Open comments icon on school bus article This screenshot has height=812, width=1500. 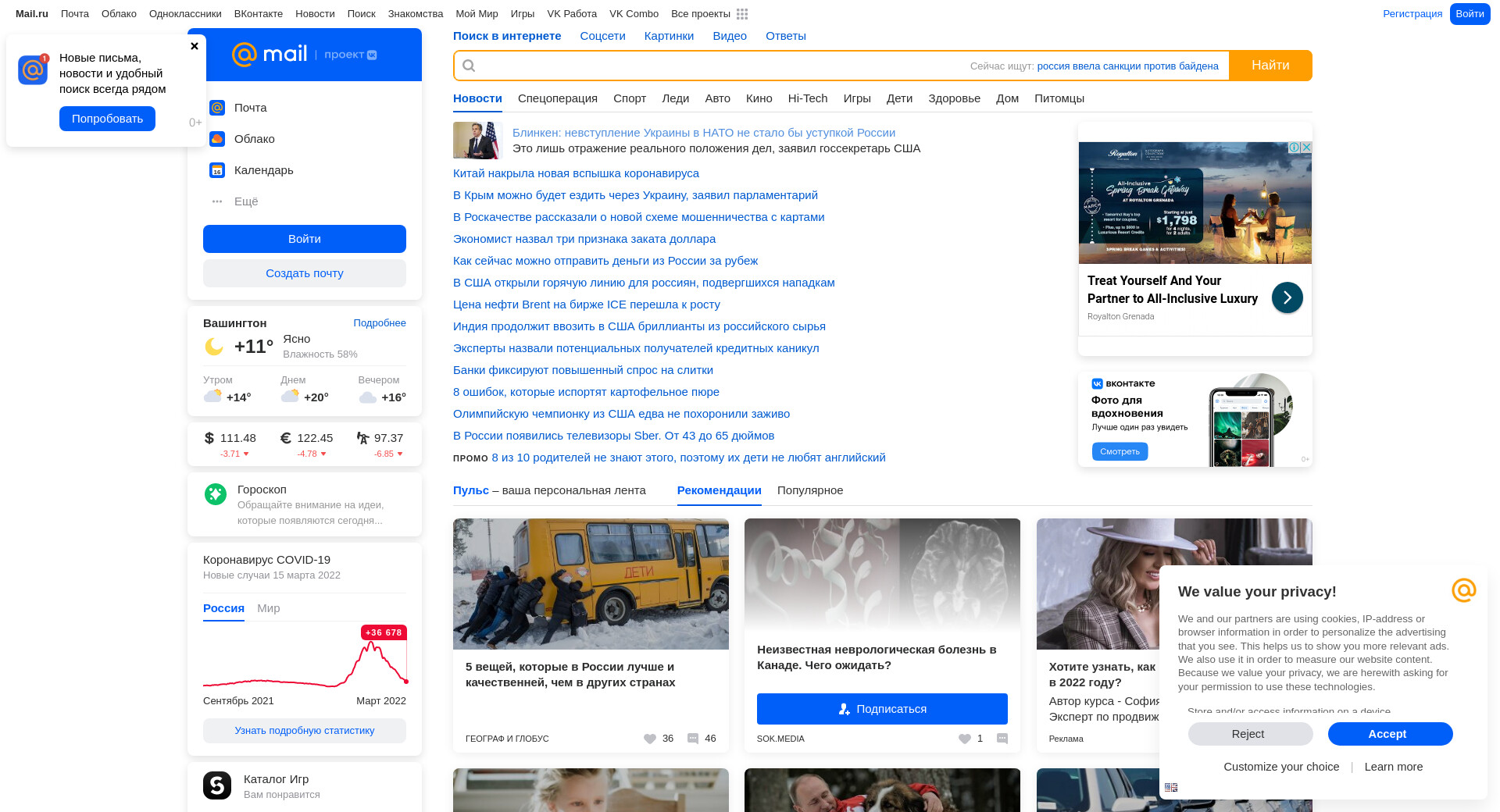pyautogui.click(x=693, y=739)
